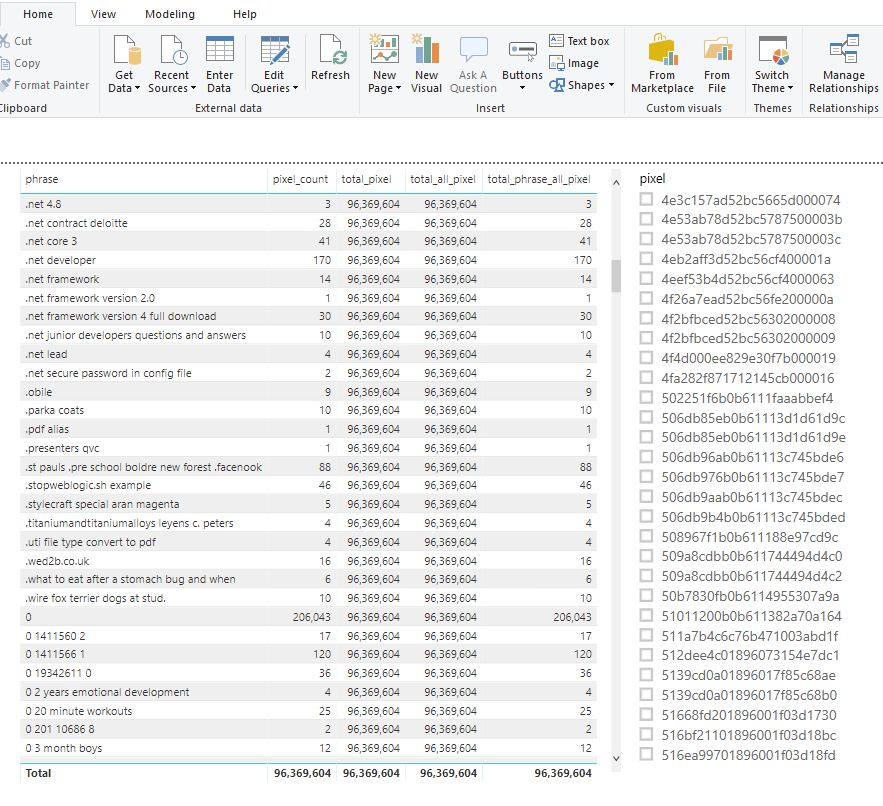Select the Format Painter brush
883x806 pixels.
point(5,85)
